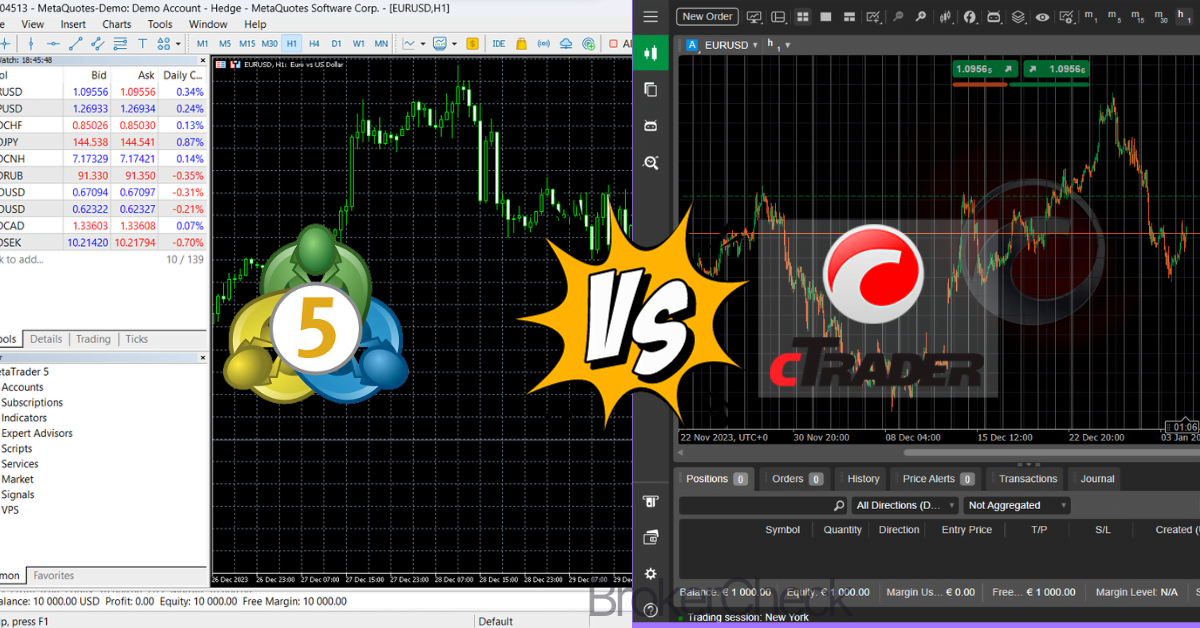1200x628 pixels.
Task: Click the IDE MetaEditor button in MetaTrader
Action: [499, 44]
